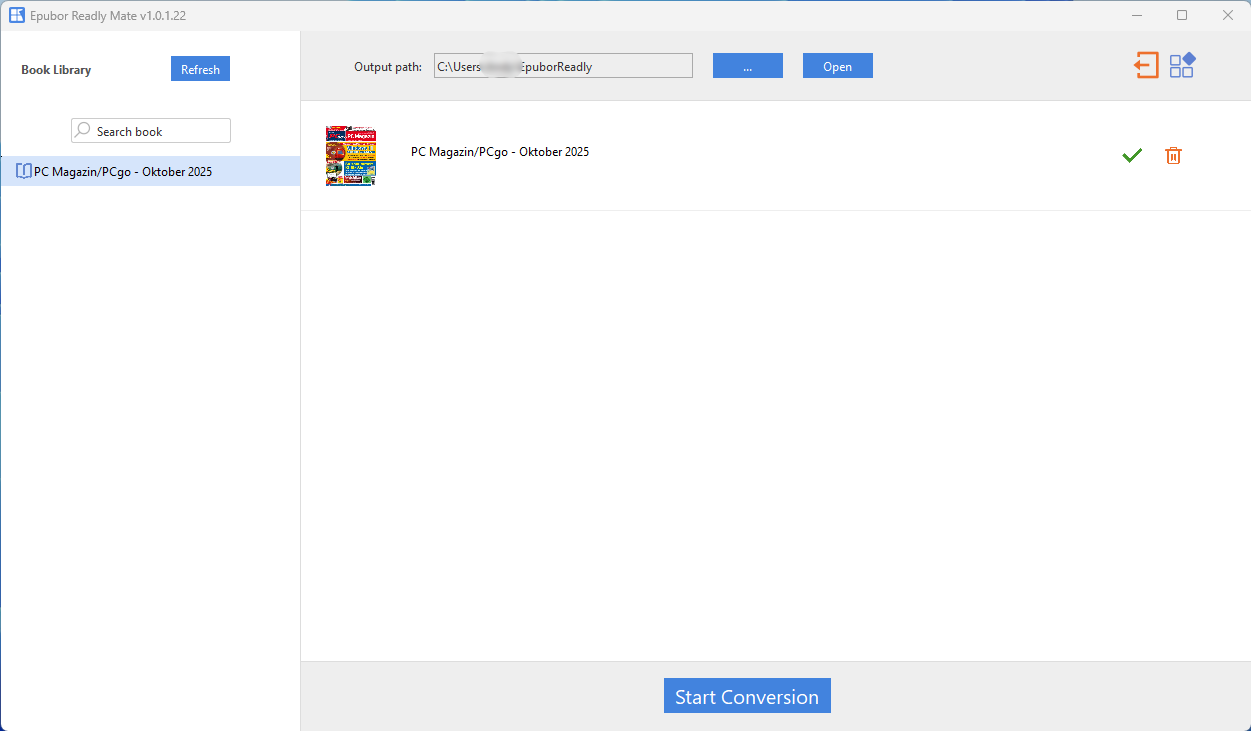Click the book icon beside PC Magazin entry
Image resolution: width=1251 pixels, height=731 pixels.
[24, 171]
